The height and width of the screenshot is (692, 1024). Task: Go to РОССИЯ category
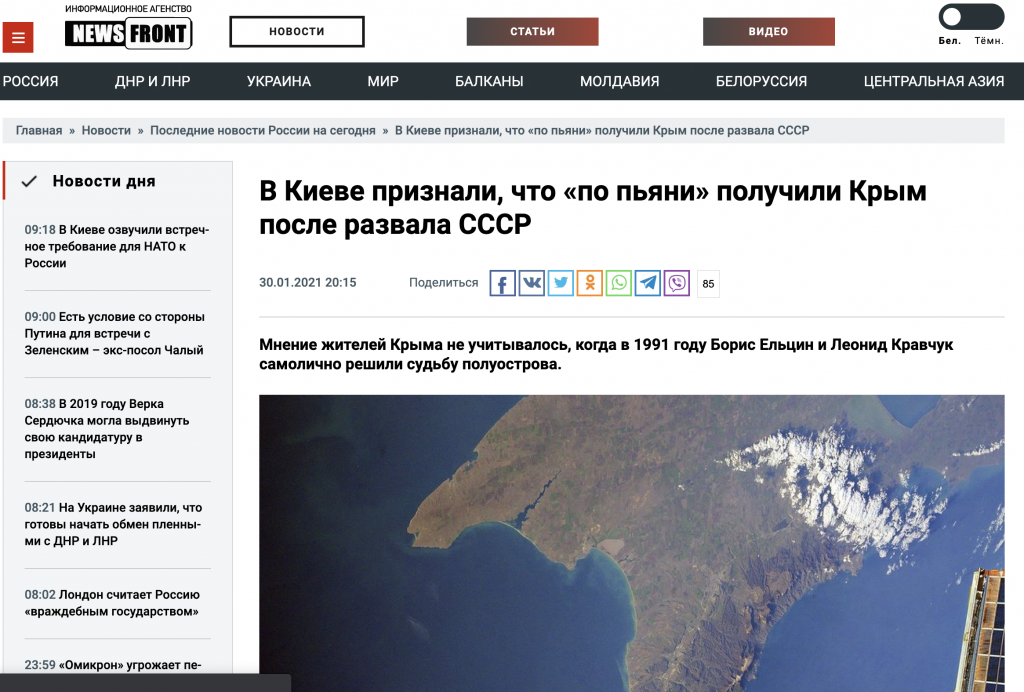[x=30, y=82]
